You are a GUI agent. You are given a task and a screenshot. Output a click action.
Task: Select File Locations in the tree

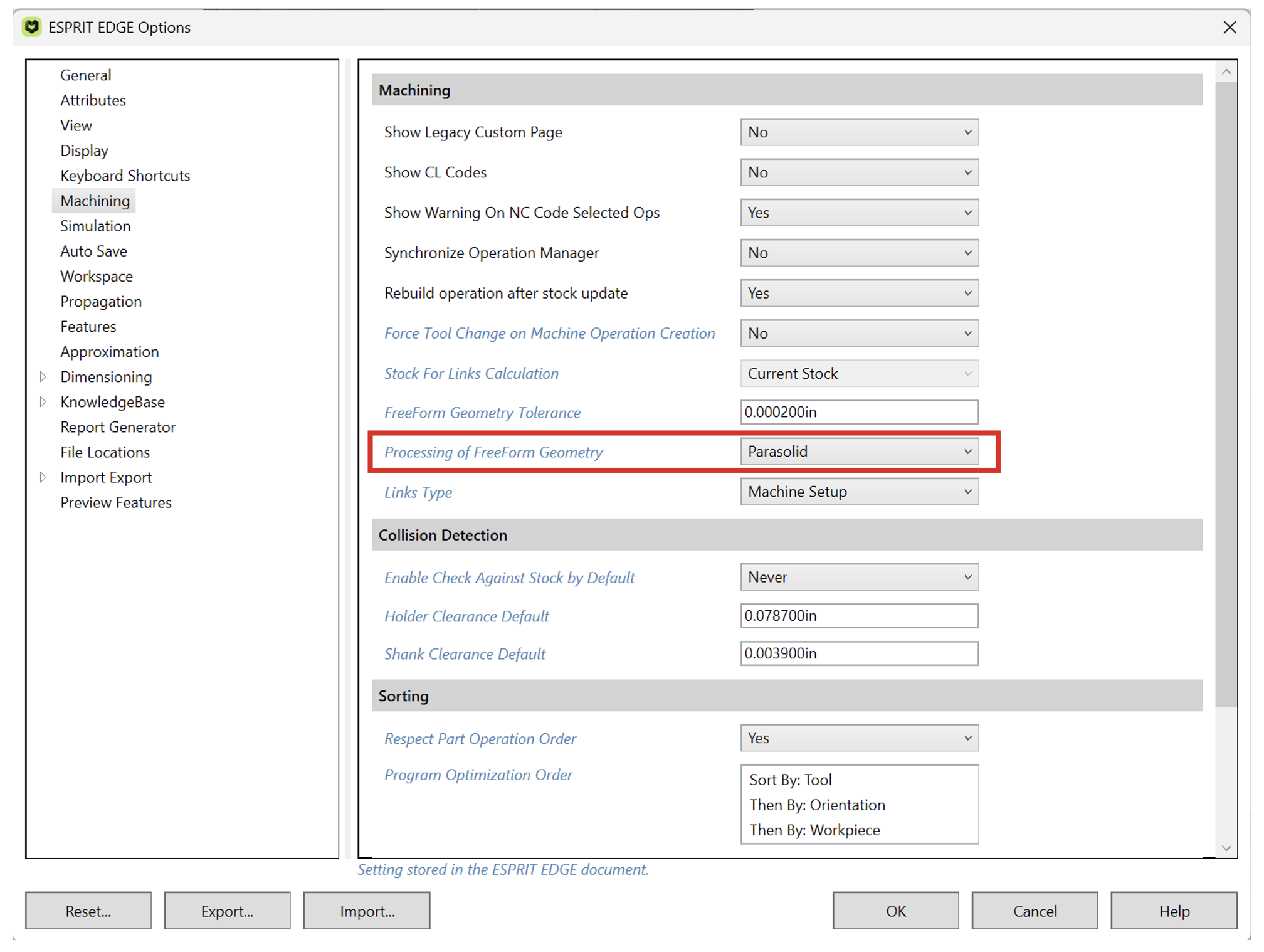(105, 452)
